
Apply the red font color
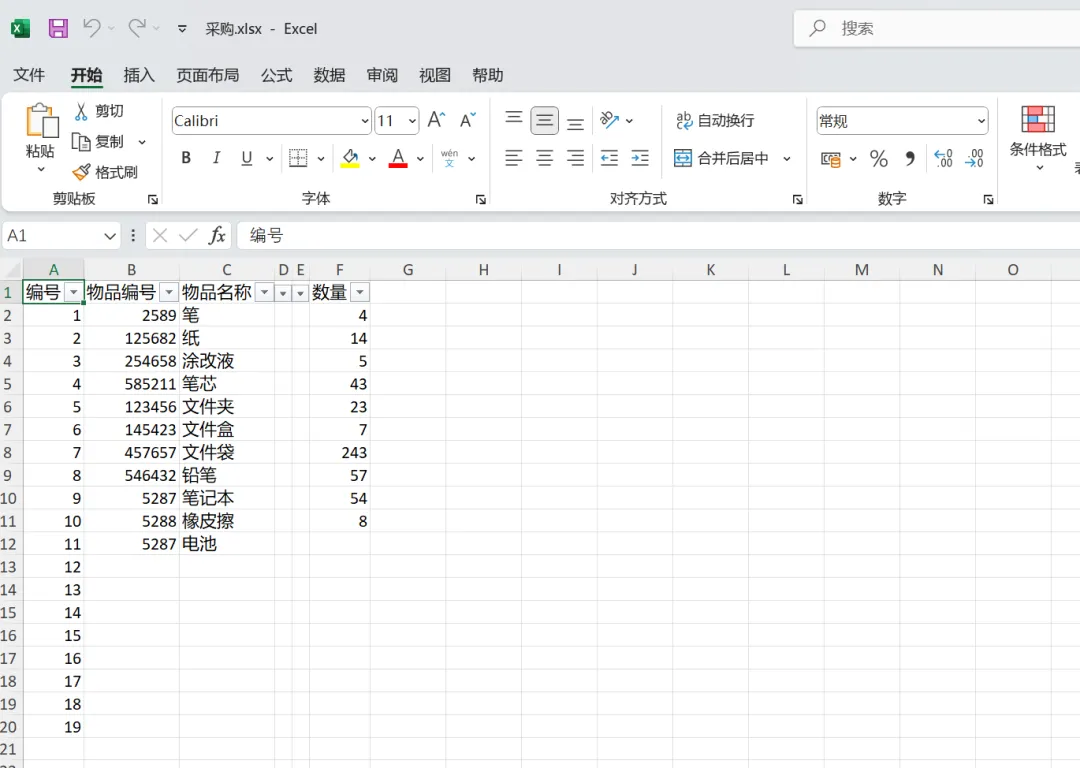[x=398, y=158]
